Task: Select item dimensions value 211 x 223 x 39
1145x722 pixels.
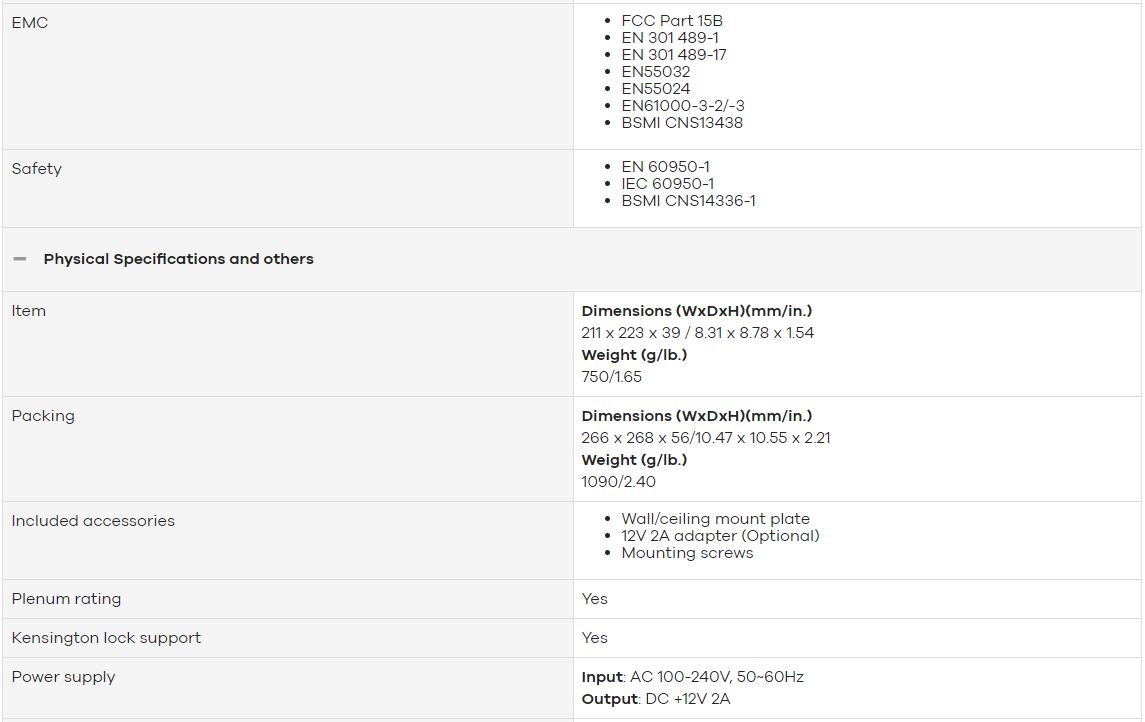Action: point(697,333)
